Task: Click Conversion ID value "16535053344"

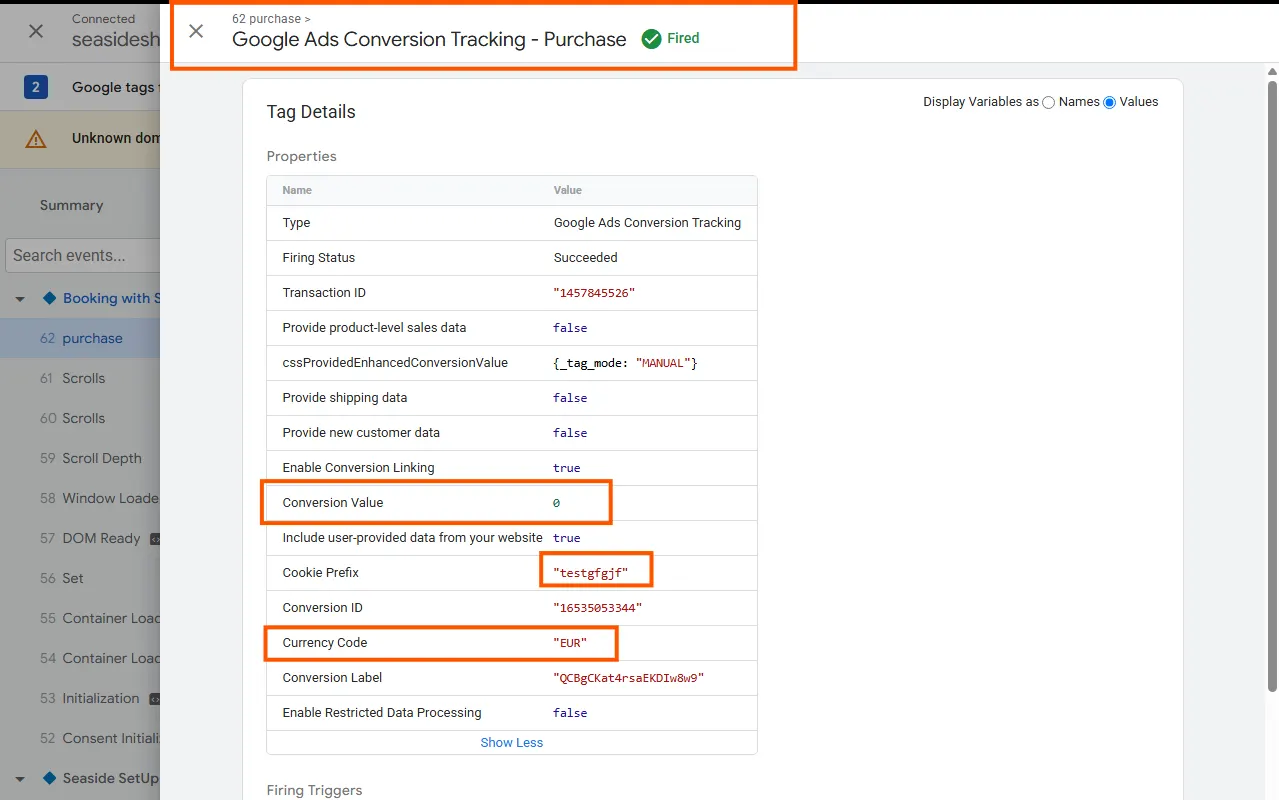Action: pos(597,608)
